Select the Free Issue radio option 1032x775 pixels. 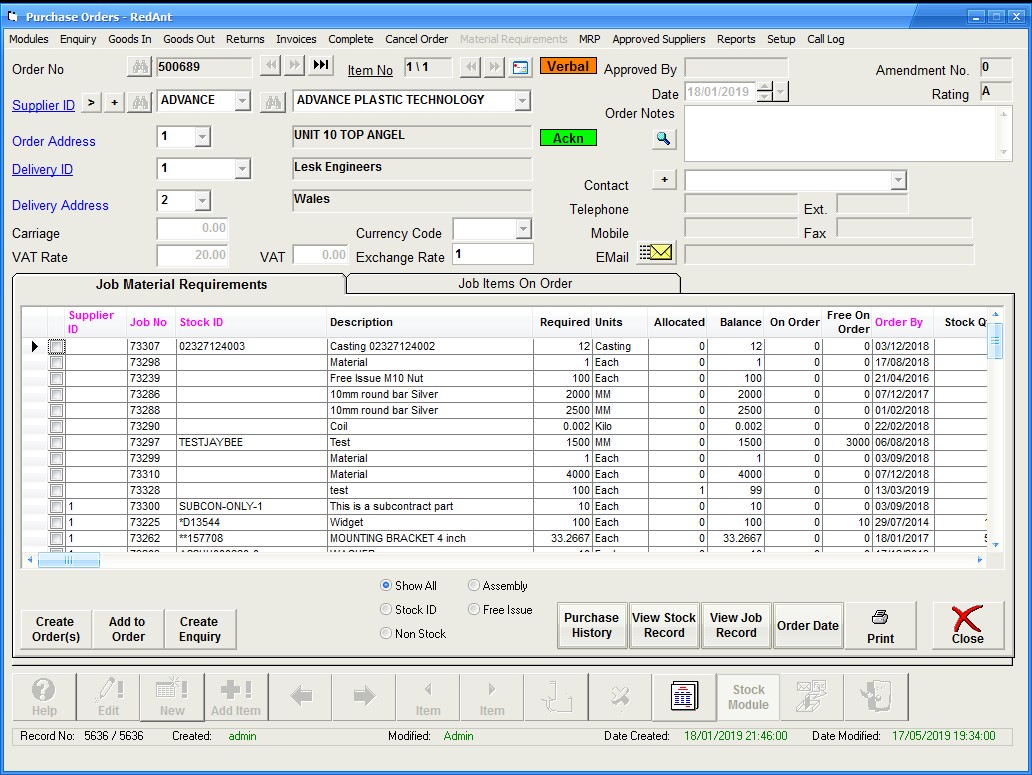pos(474,610)
